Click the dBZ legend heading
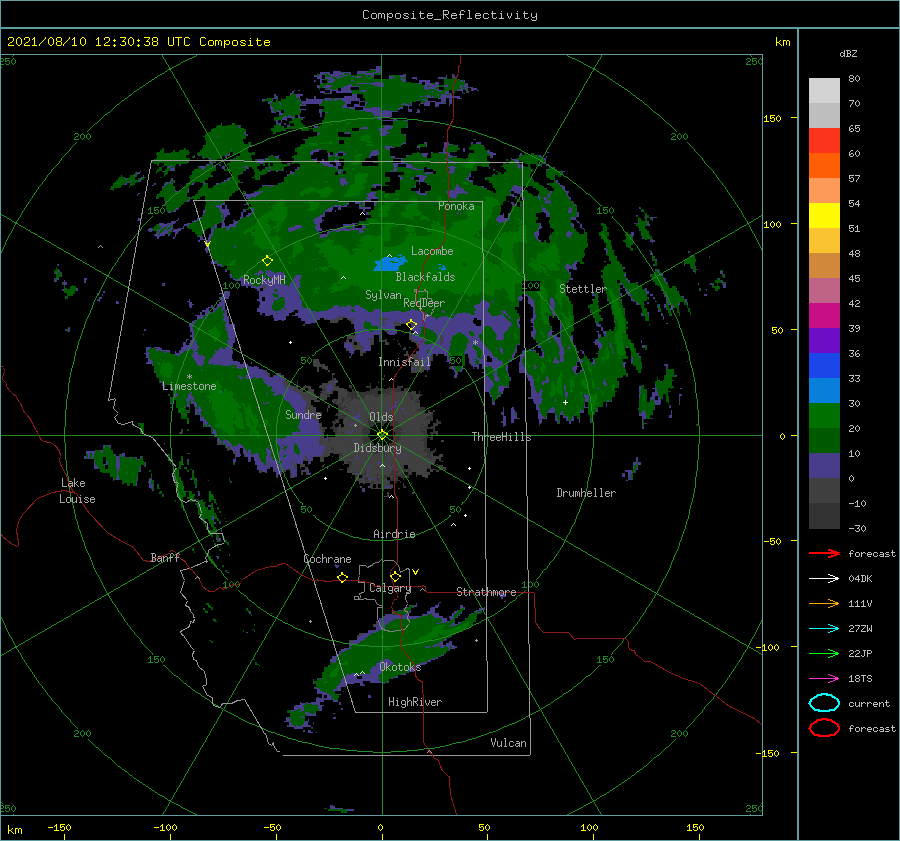Image resolution: width=900 pixels, height=841 pixels. point(848,53)
